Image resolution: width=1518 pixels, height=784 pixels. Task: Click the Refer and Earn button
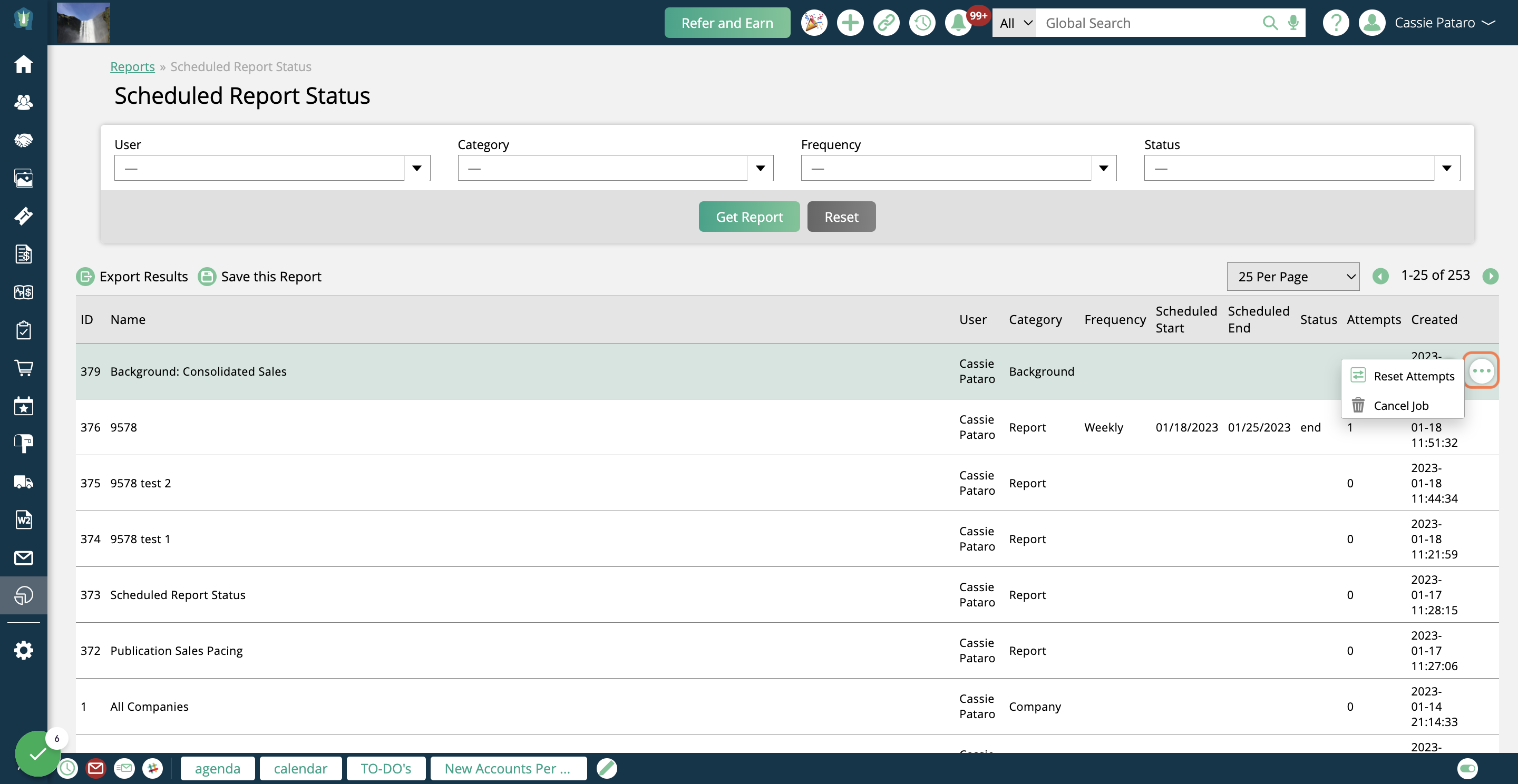727,23
